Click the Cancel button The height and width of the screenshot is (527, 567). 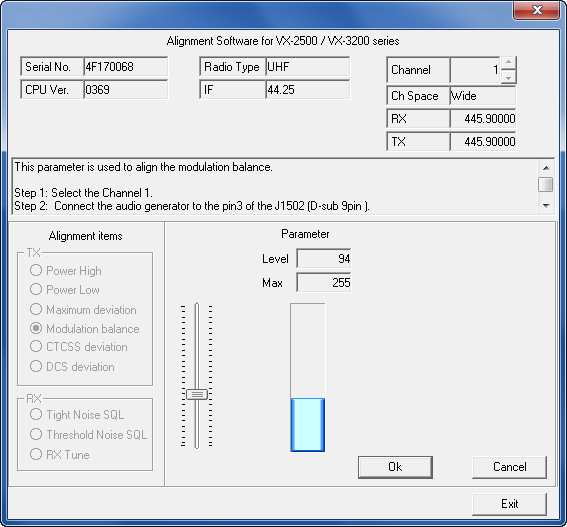(509, 467)
